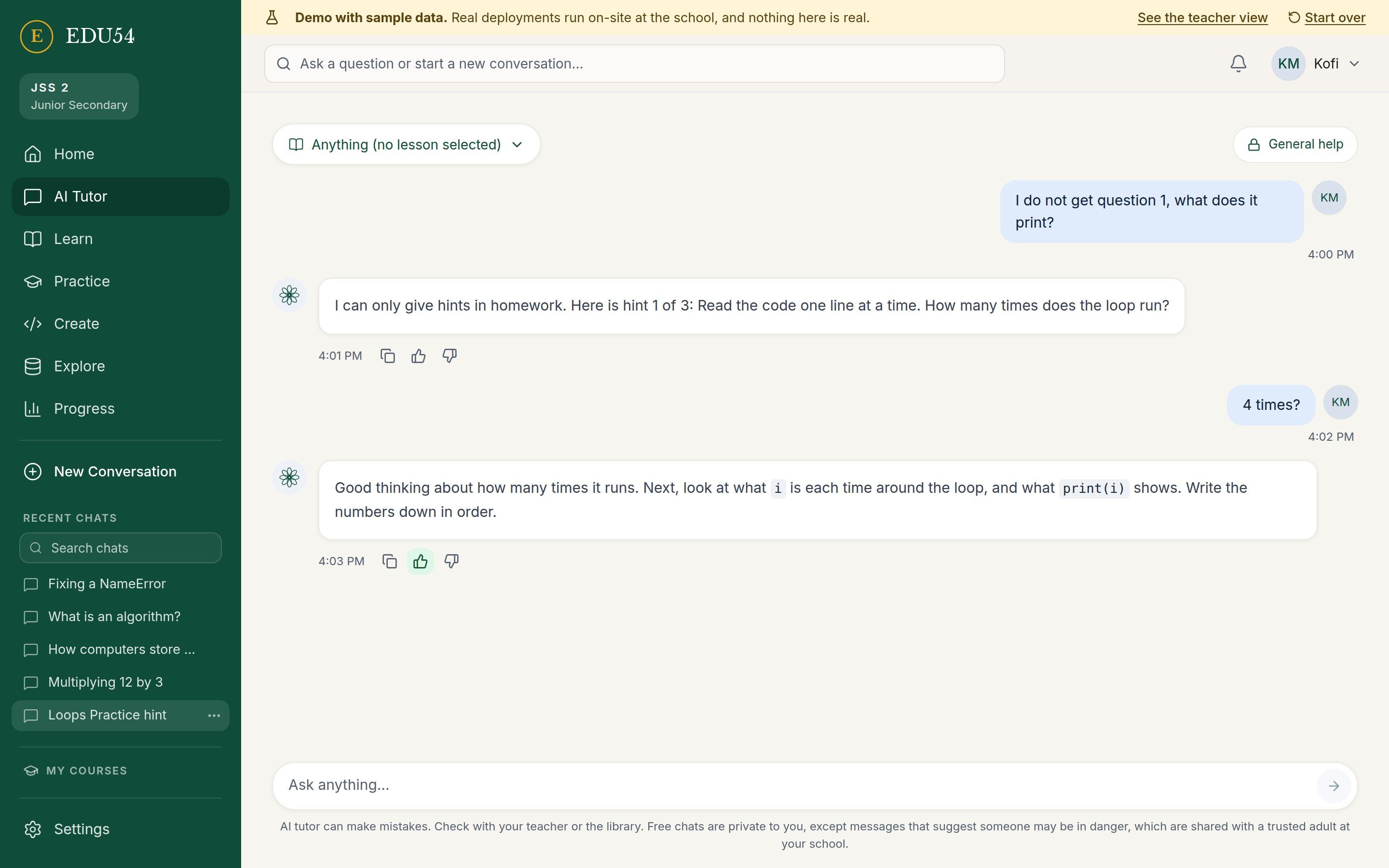Copy the 4:03 PM tutor message
Screen dimensions: 1389x868
click(x=390, y=561)
